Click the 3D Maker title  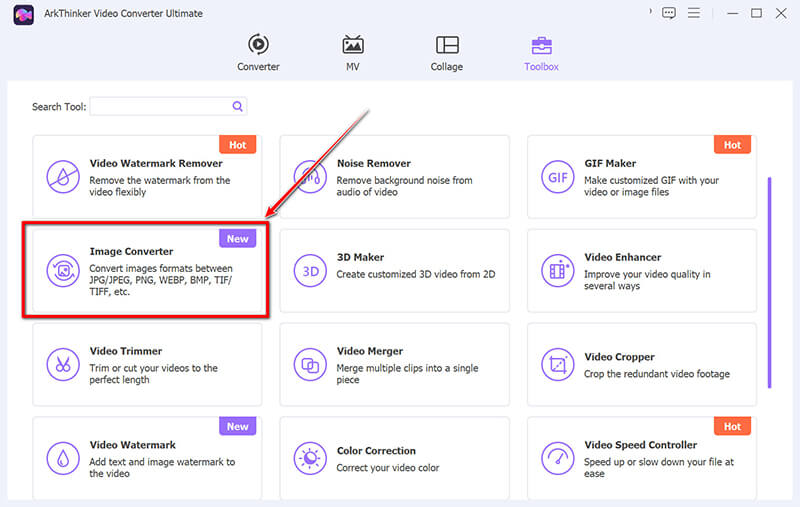pyautogui.click(x=360, y=258)
